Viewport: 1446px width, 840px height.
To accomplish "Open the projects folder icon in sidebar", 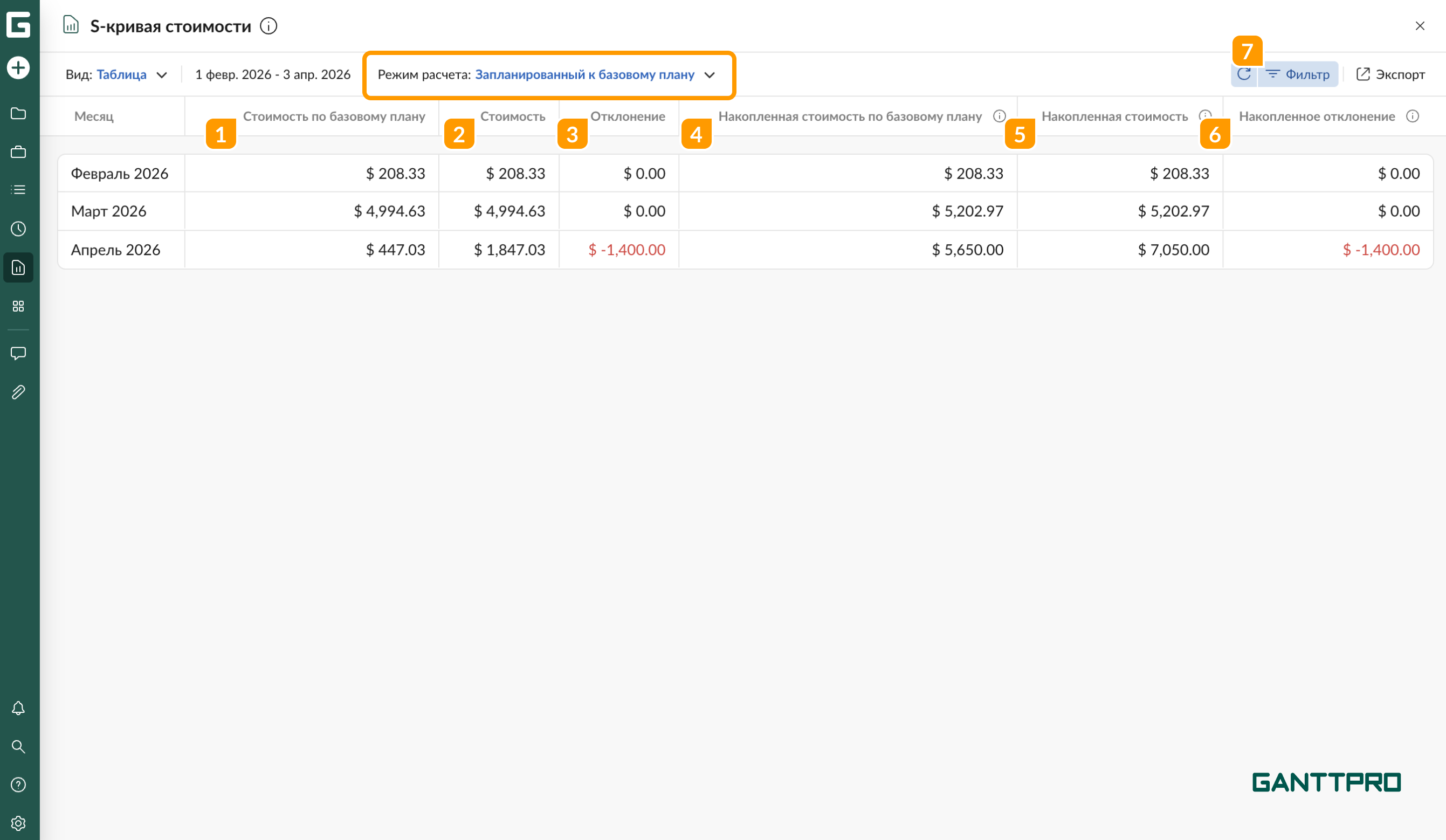I will [18, 114].
